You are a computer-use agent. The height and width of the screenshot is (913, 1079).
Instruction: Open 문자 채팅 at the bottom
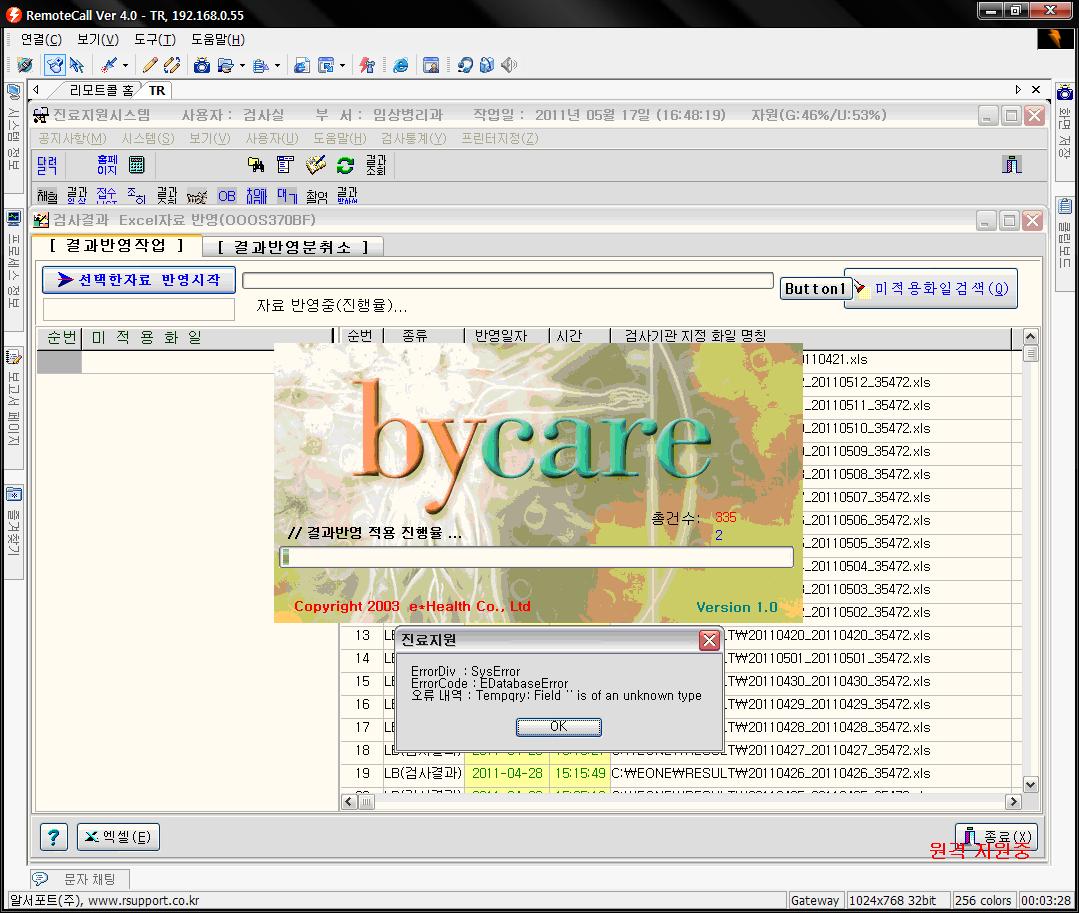pos(88,879)
